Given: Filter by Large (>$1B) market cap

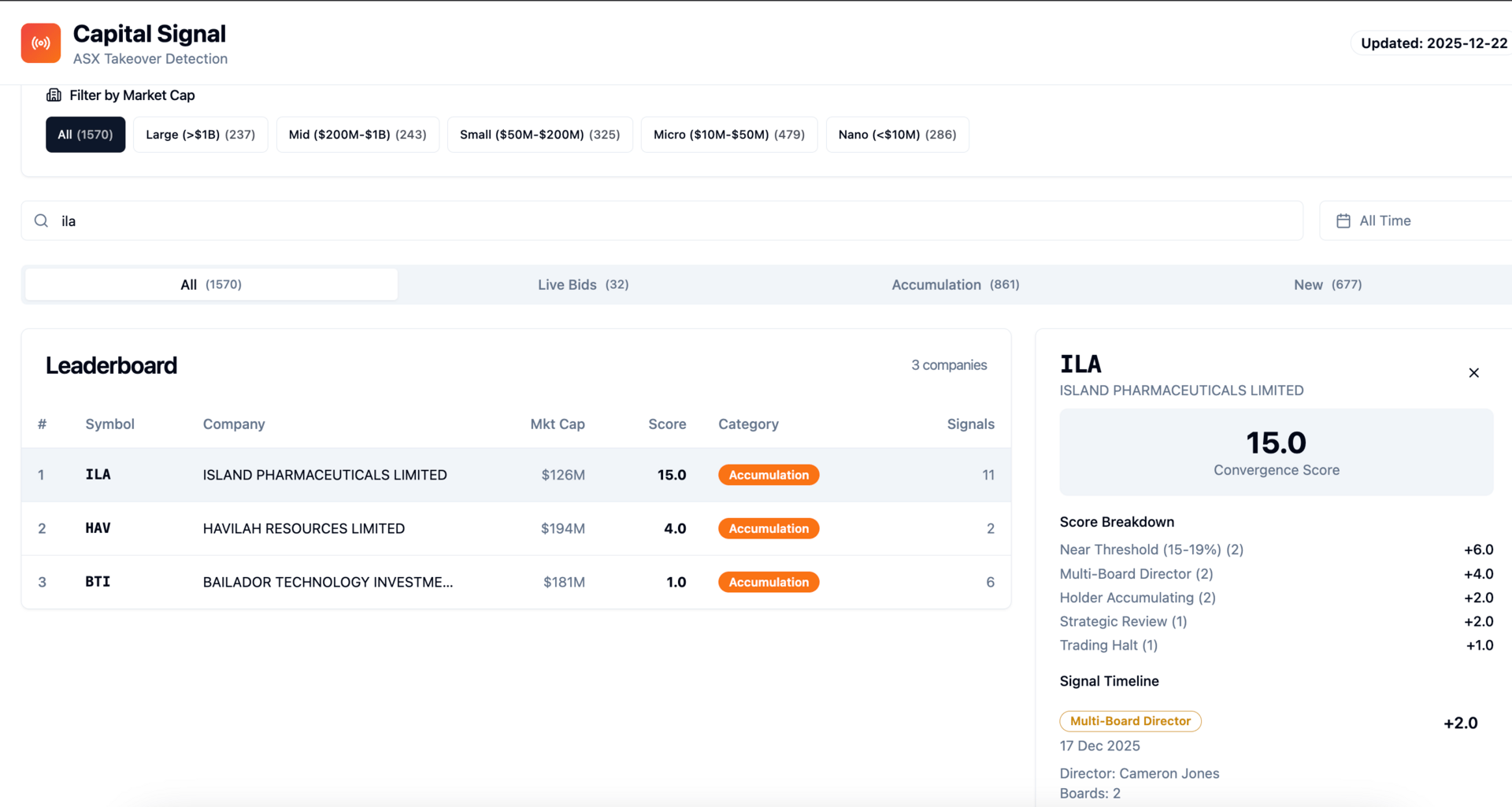Looking at the screenshot, I should pyautogui.click(x=200, y=135).
